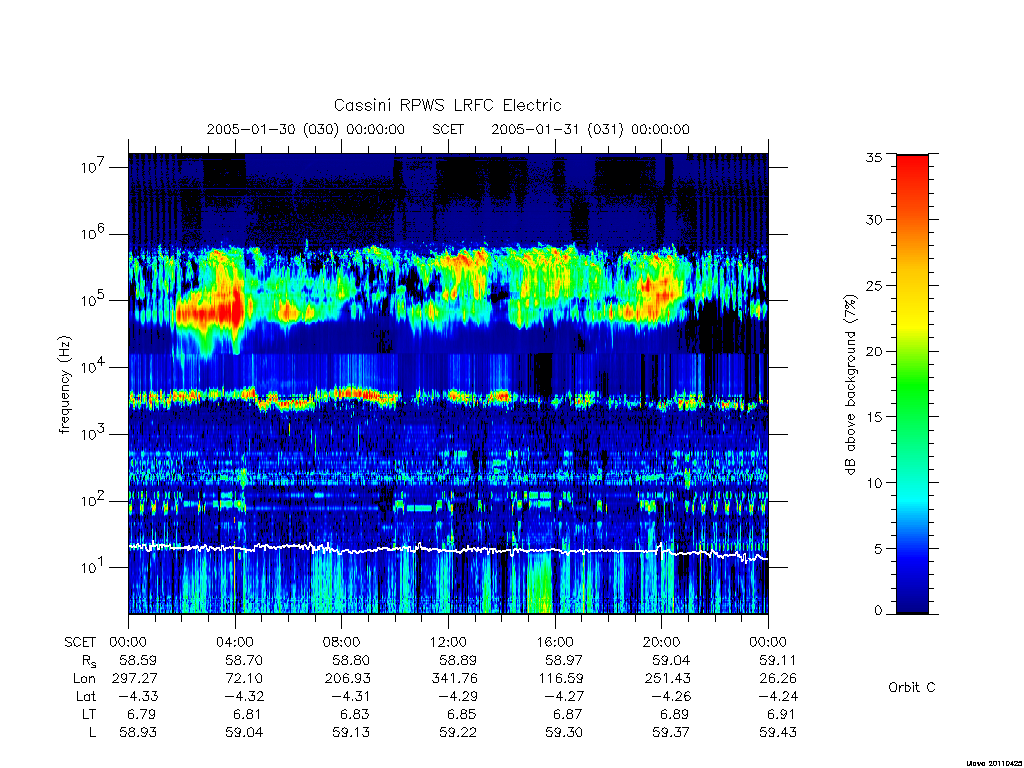
Task: Click the 'SCET' label between date headers
Action: coord(448,129)
